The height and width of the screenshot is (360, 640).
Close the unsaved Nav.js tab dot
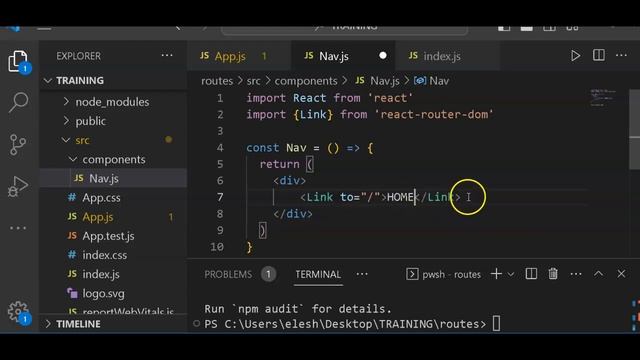coord(382,56)
